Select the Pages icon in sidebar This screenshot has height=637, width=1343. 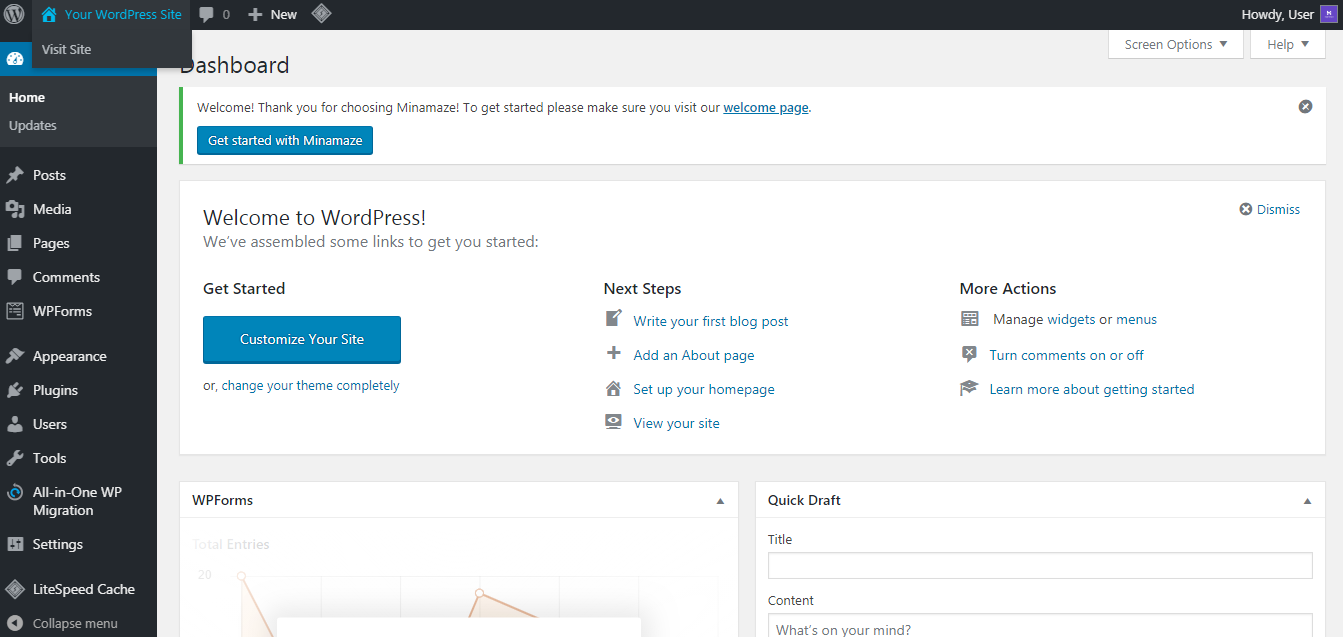(x=17, y=242)
